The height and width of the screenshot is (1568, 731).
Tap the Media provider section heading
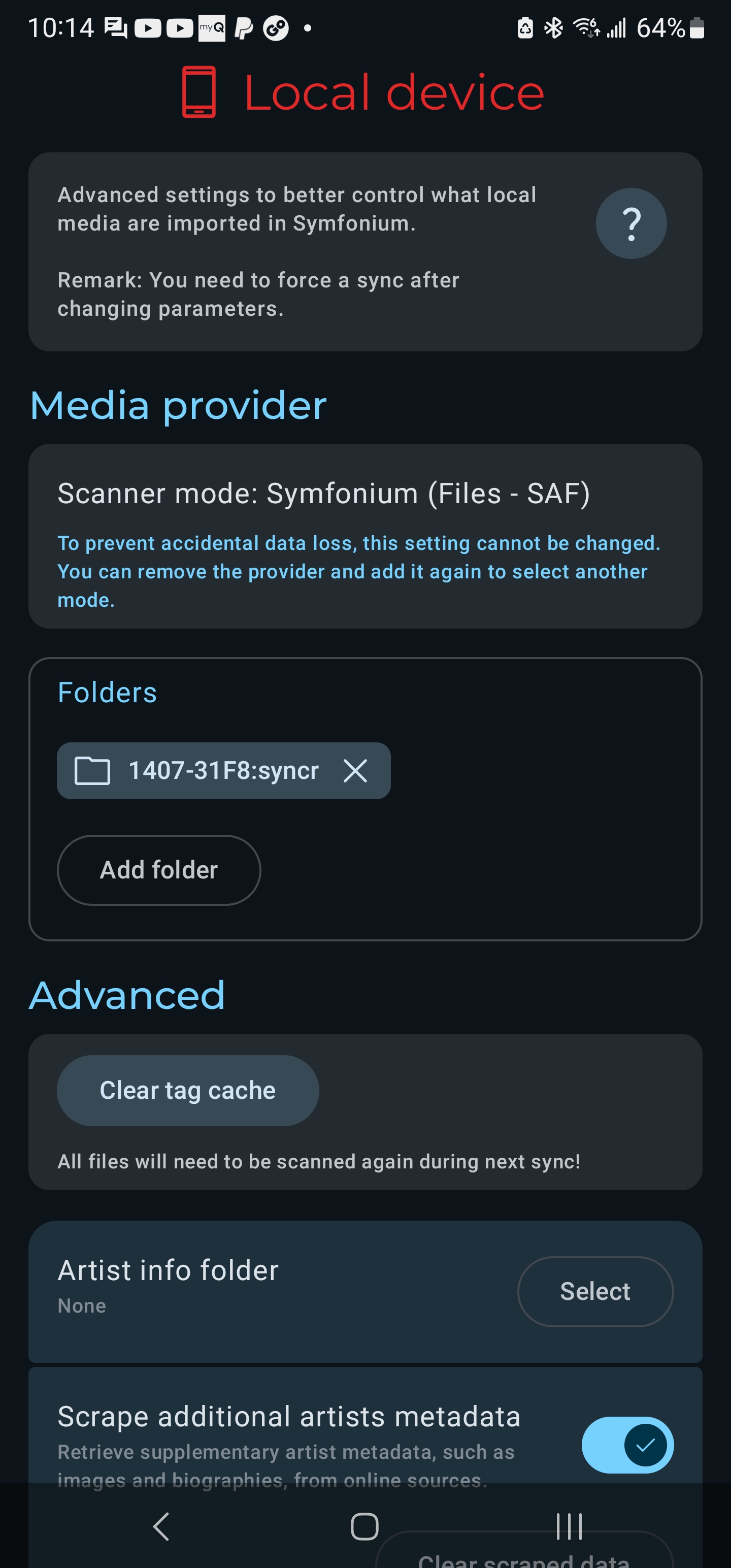pos(178,405)
